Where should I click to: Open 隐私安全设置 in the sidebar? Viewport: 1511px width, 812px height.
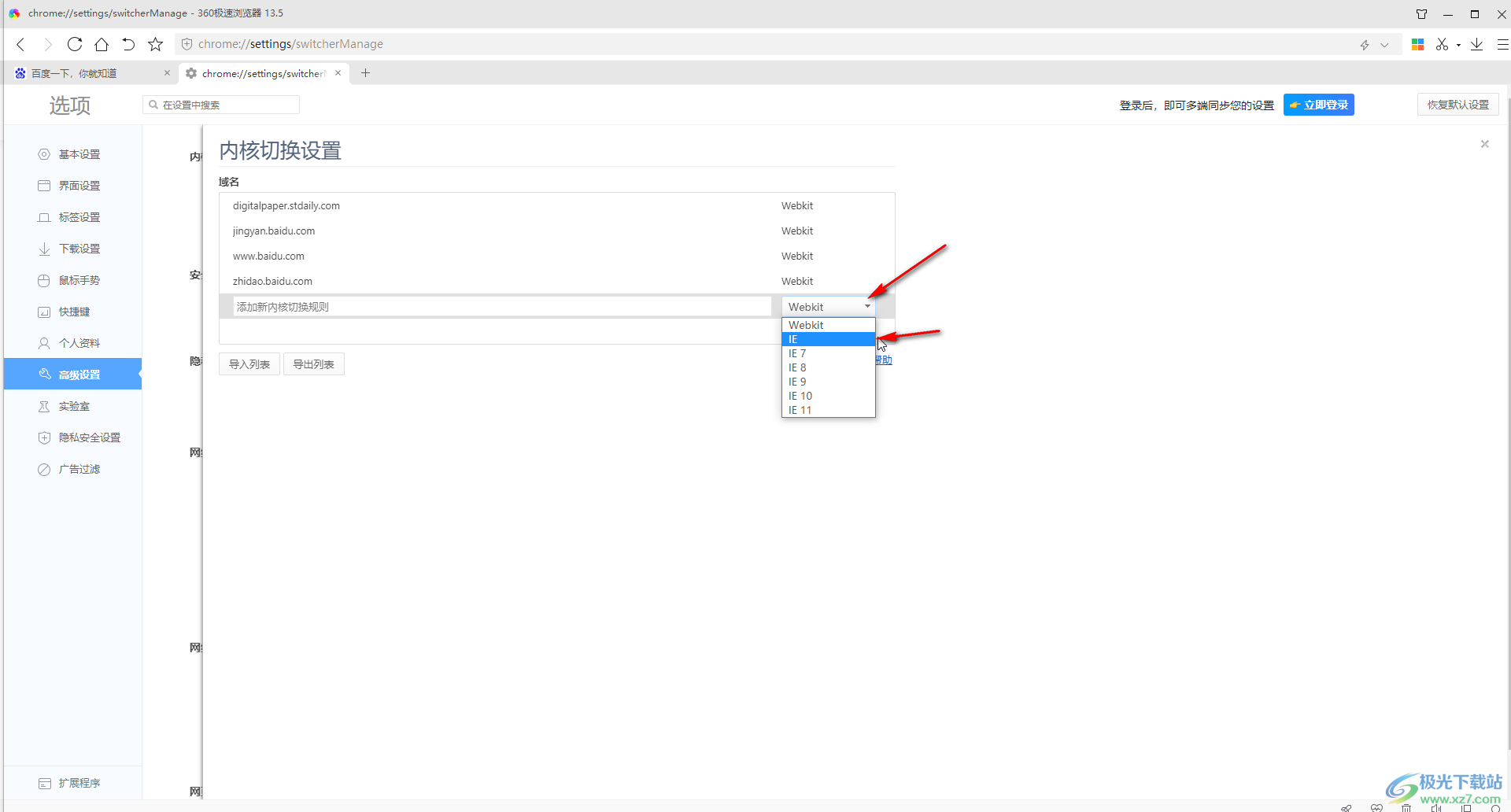coord(72,437)
